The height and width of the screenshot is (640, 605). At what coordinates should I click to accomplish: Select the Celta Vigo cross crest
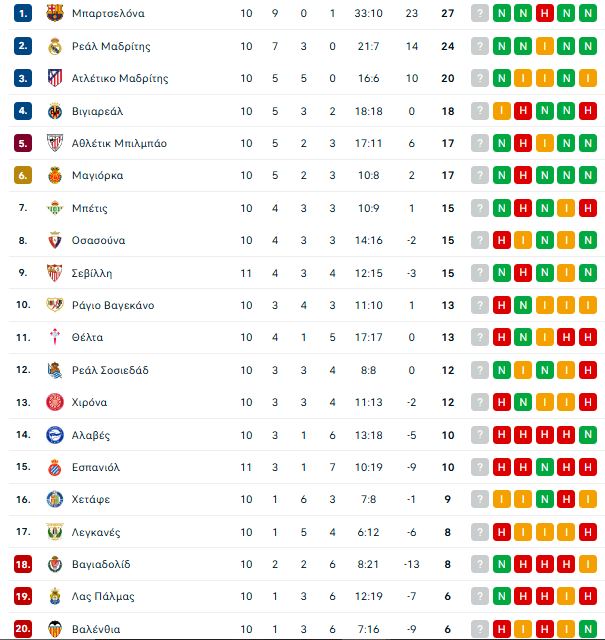55,337
